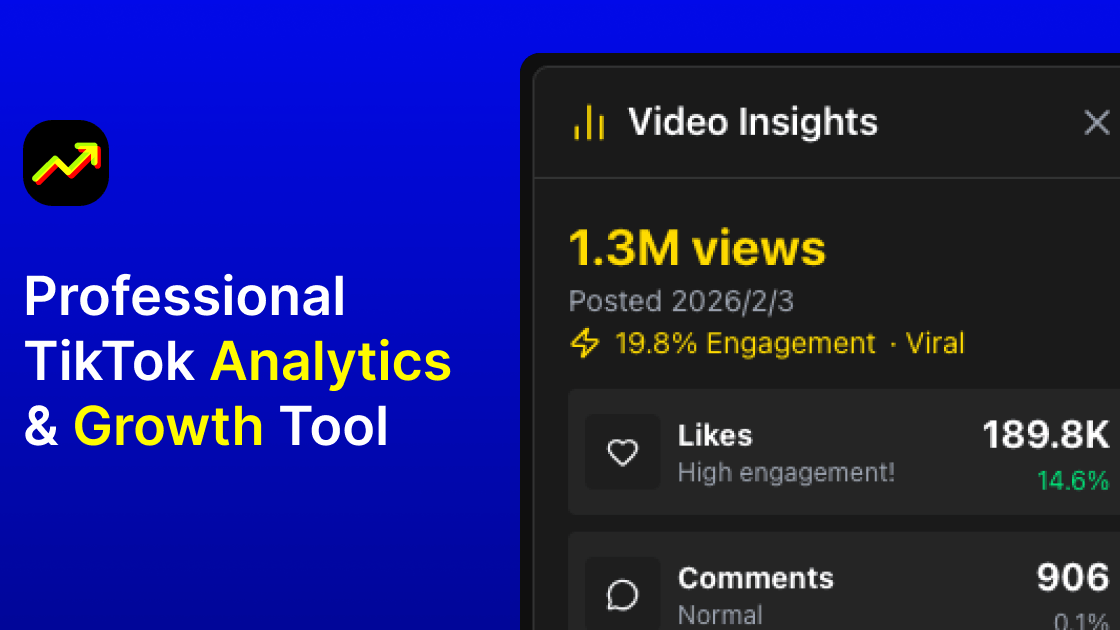1120x630 pixels.
Task: Select the Video Insights title
Action: coord(753,122)
